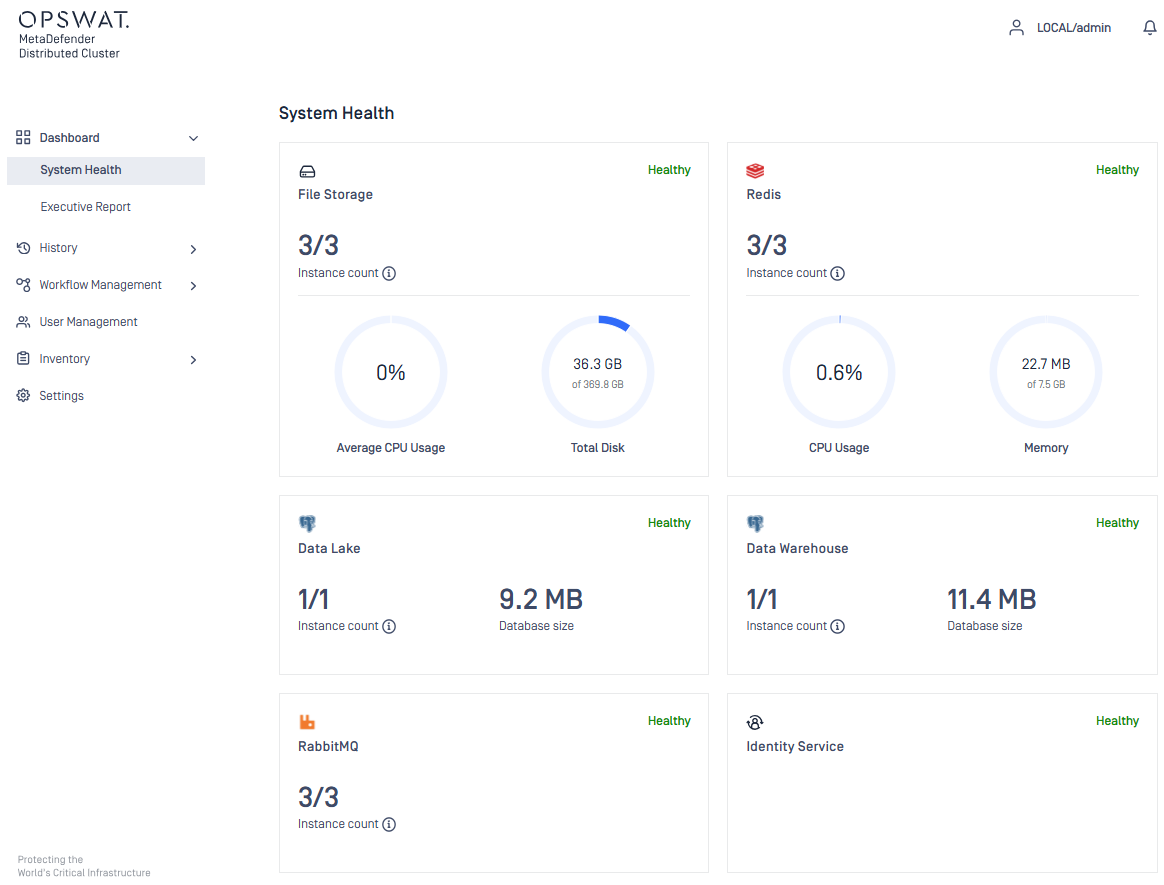1164x885 pixels.
Task: Click the OPSWAT logo
Action: coord(73,19)
